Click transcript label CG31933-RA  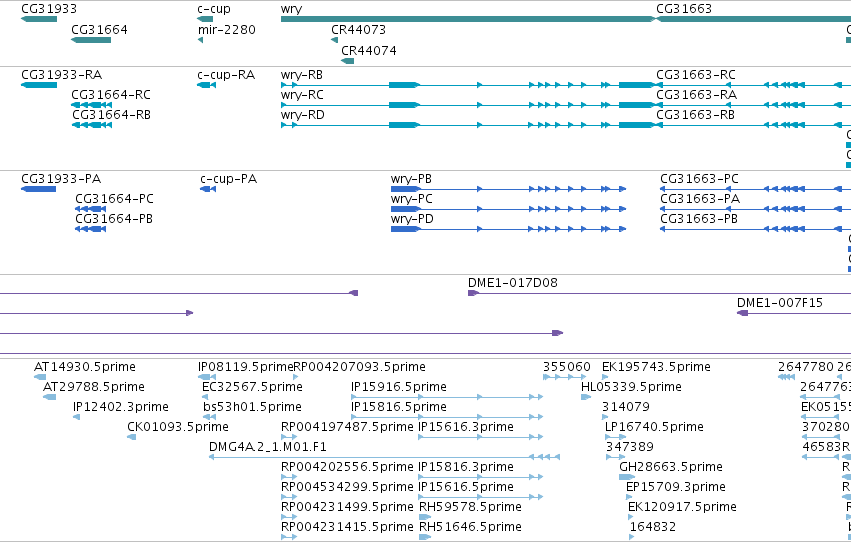(x=62, y=75)
